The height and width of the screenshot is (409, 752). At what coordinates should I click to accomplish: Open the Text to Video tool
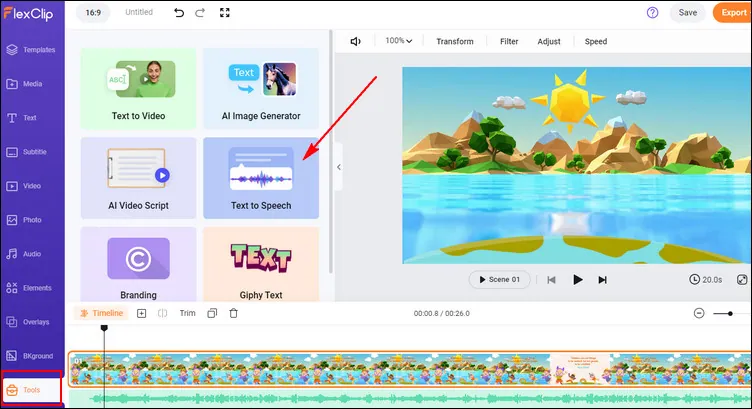pyautogui.click(x=138, y=88)
